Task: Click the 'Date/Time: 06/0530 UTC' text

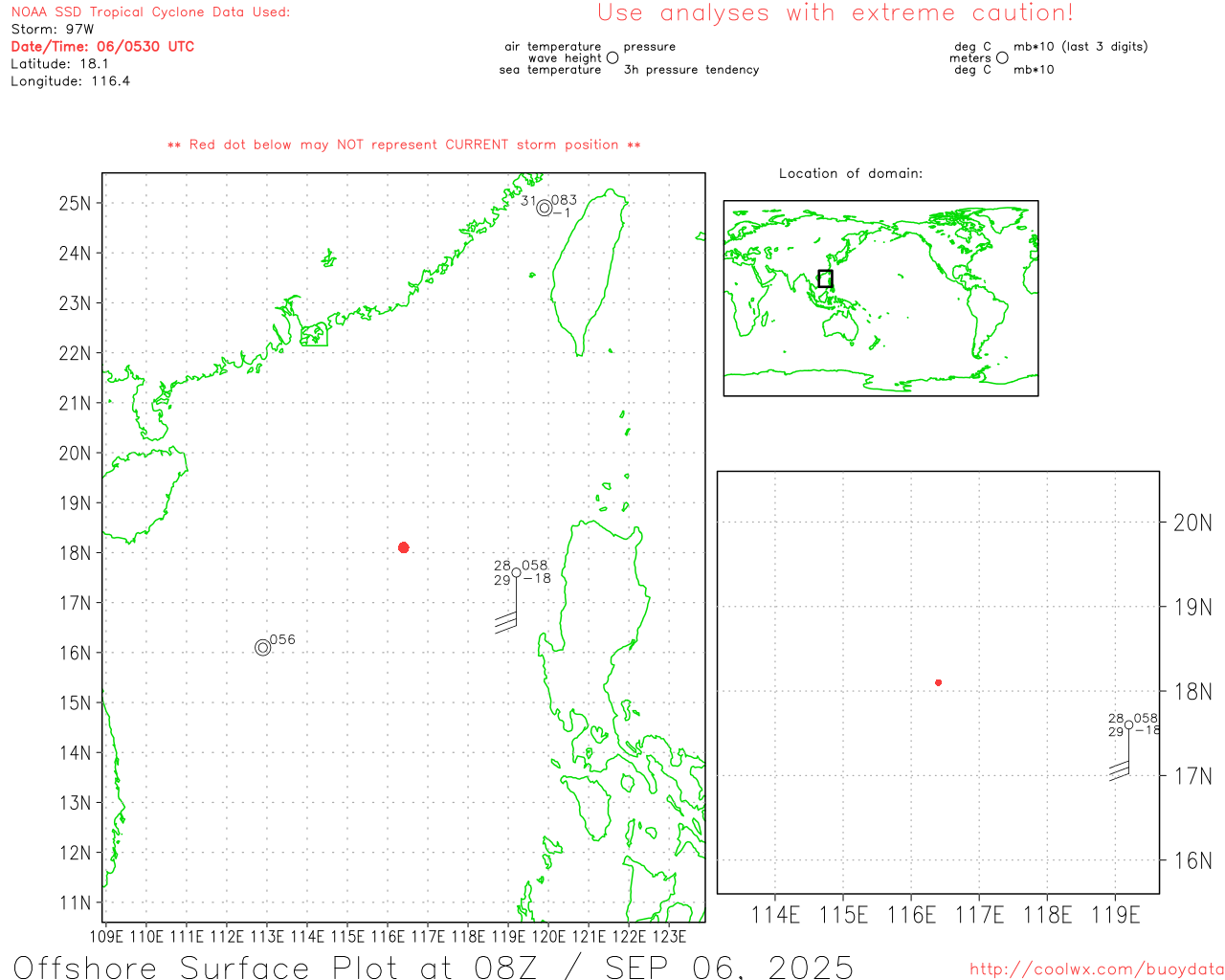Action: 102,46
